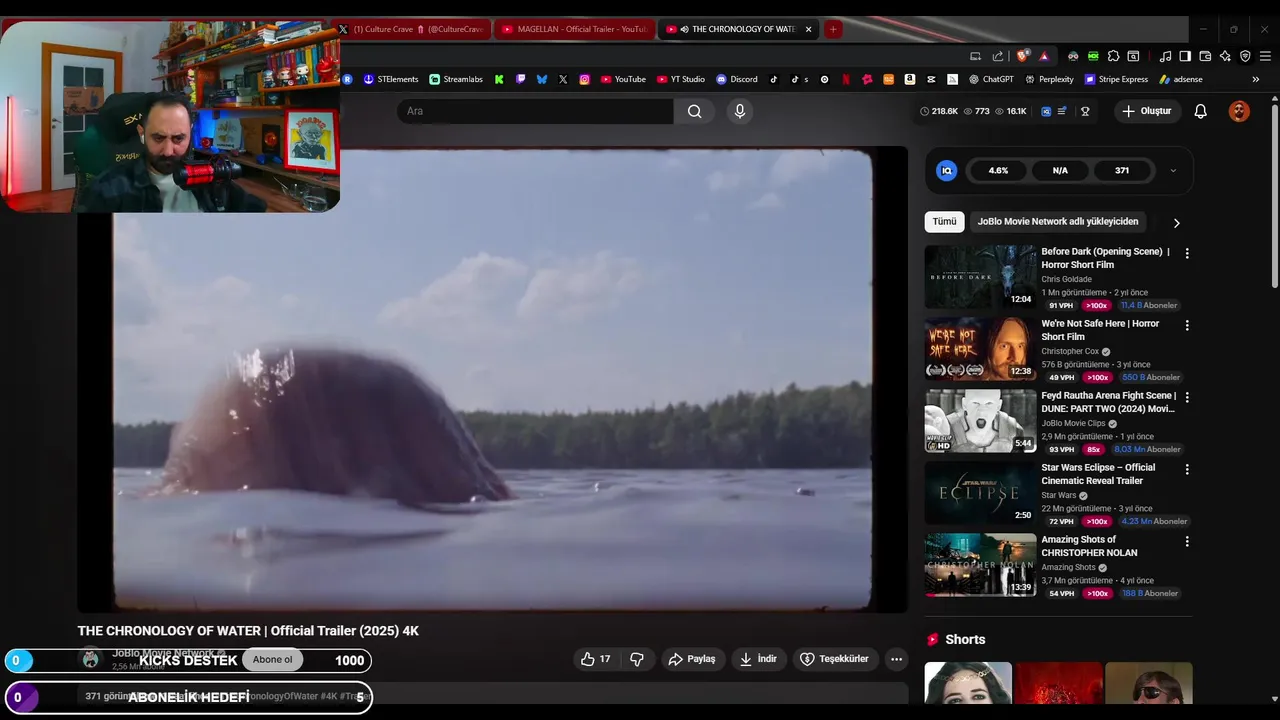
Task: Click the Teşekkürler thanks button
Action: [x=835, y=659]
